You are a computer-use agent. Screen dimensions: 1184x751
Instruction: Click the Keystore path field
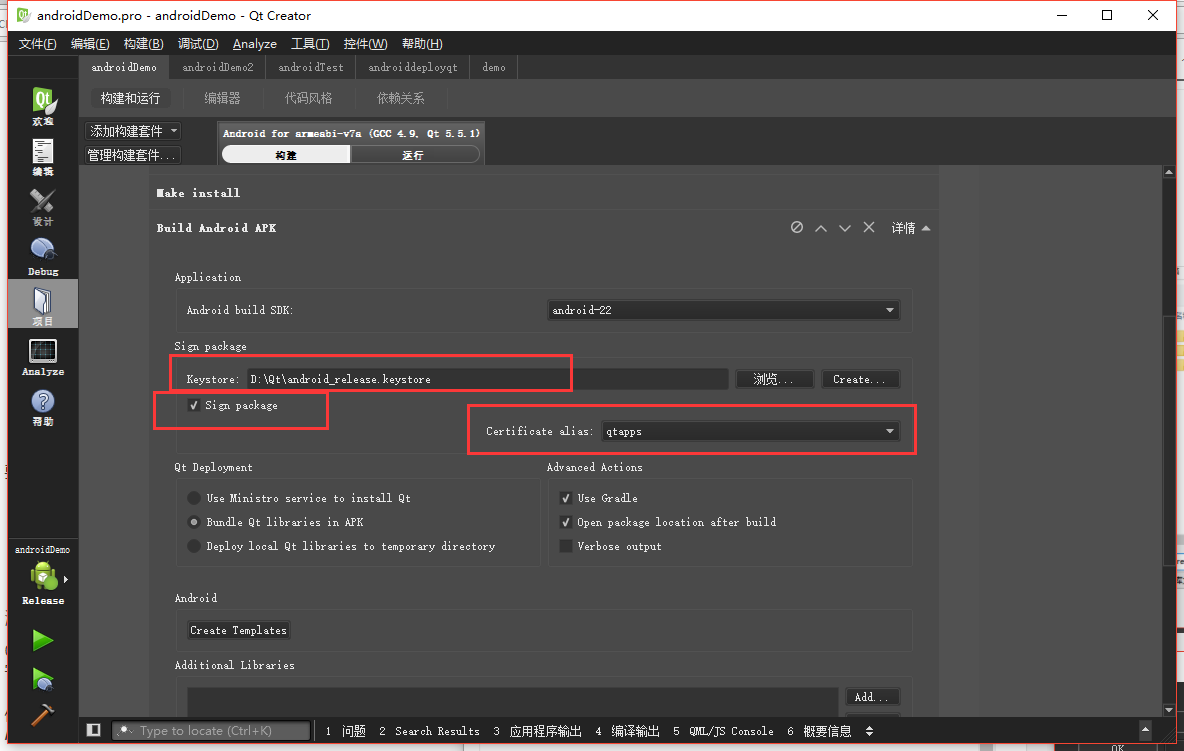[x=487, y=379]
